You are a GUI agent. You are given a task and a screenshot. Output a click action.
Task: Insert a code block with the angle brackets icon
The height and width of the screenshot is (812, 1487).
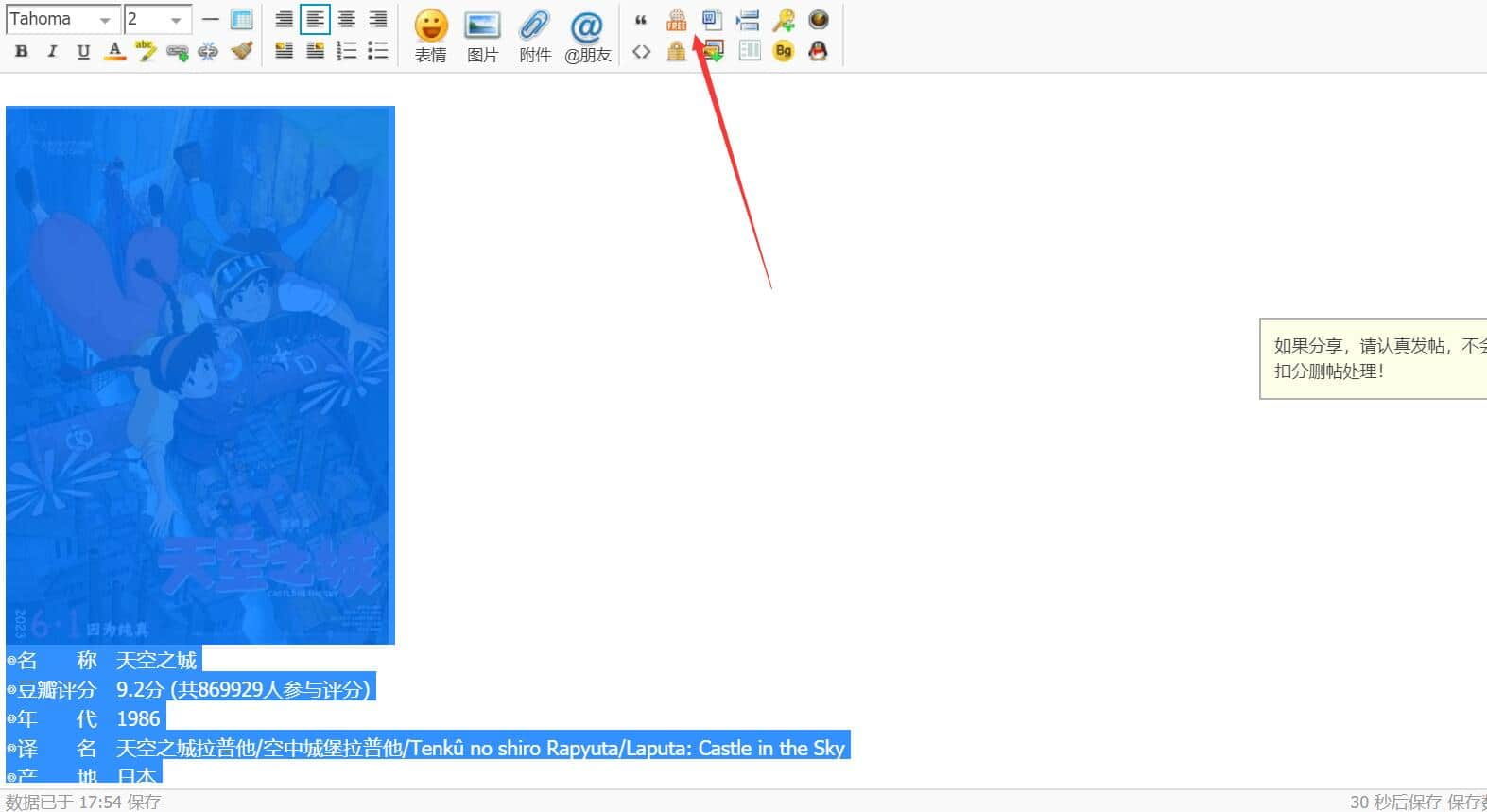click(641, 51)
